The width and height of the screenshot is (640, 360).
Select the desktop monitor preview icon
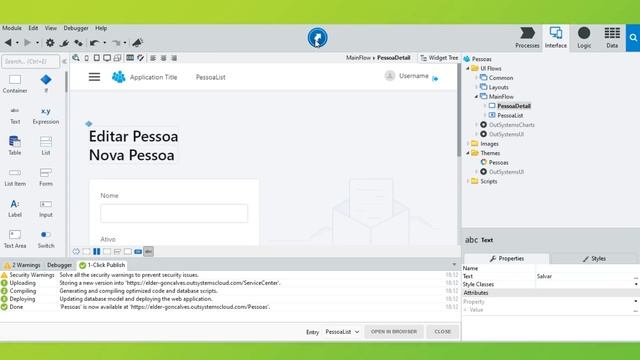point(107,58)
